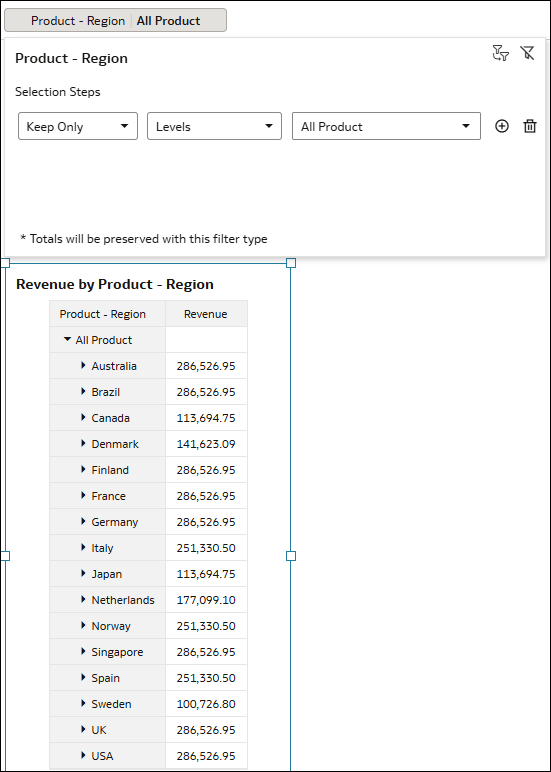The height and width of the screenshot is (772, 551).
Task: Click the Sweden revenue value 100,726.80
Action: click(206, 704)
